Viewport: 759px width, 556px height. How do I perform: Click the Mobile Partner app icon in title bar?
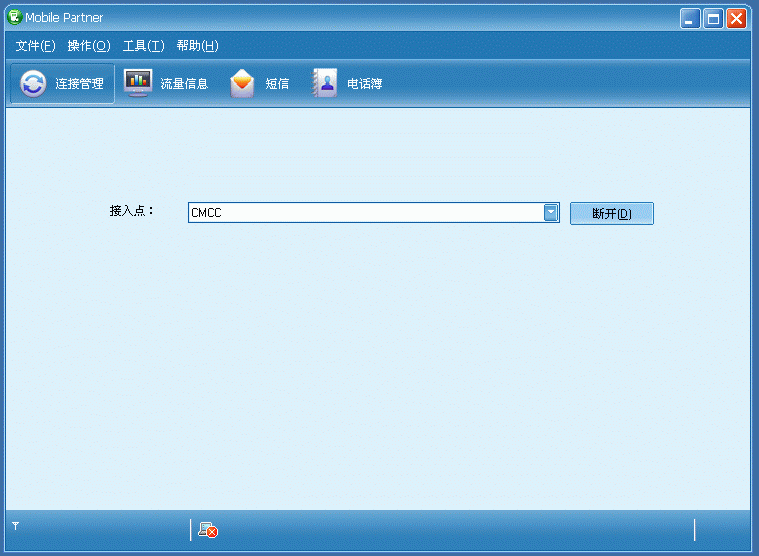coord(14,17)
